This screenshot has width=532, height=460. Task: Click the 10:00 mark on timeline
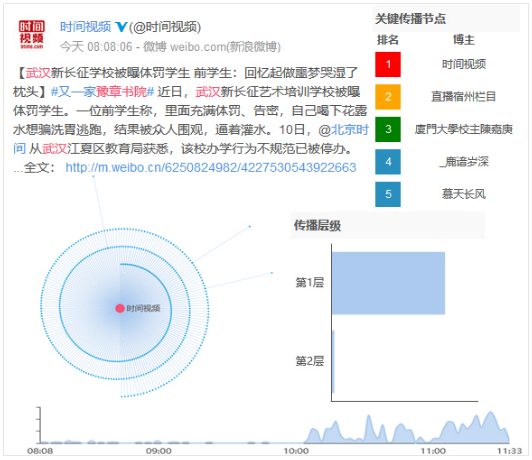tap(296, 451)
